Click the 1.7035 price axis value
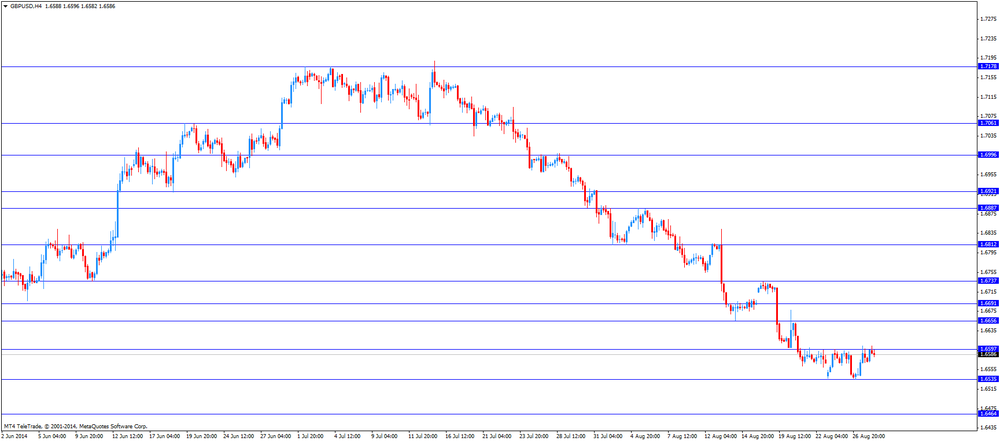 [987, 136]
